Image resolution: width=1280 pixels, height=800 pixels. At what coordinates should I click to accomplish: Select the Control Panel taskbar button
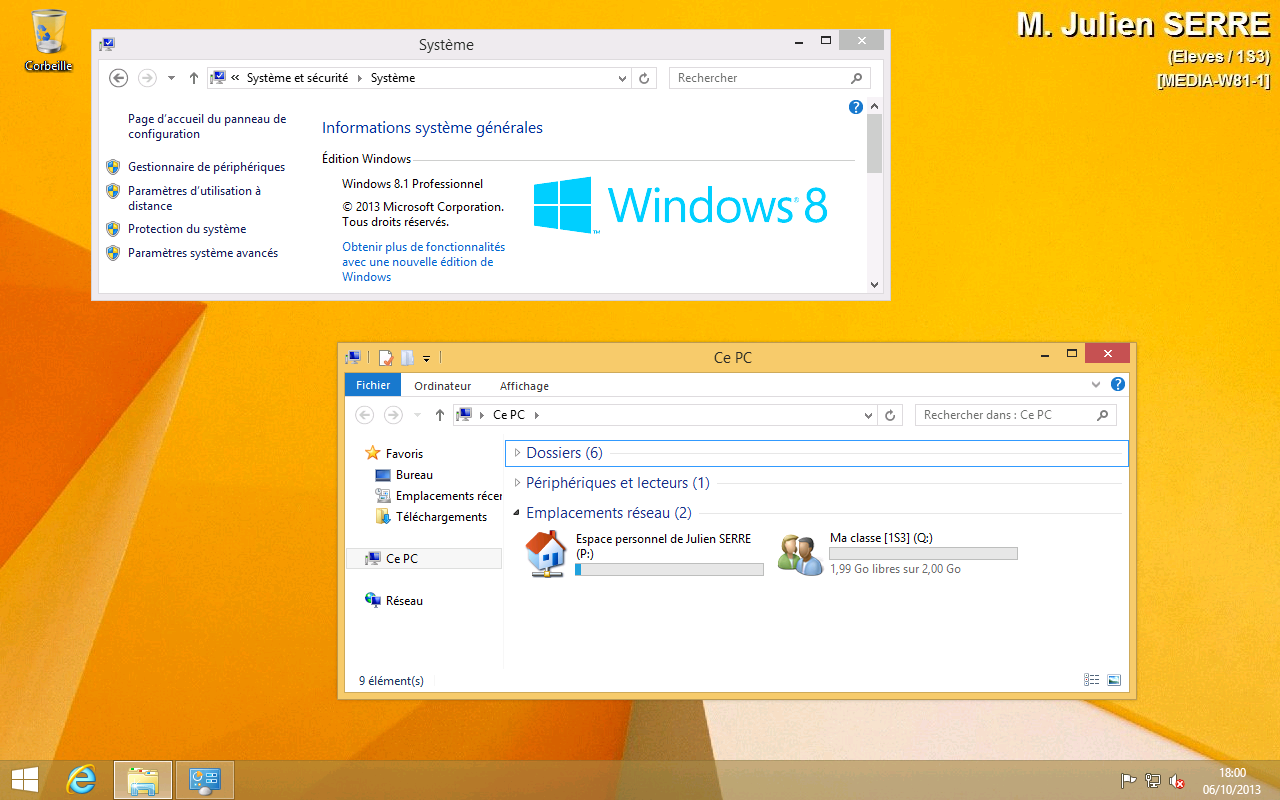pos(205,780)
